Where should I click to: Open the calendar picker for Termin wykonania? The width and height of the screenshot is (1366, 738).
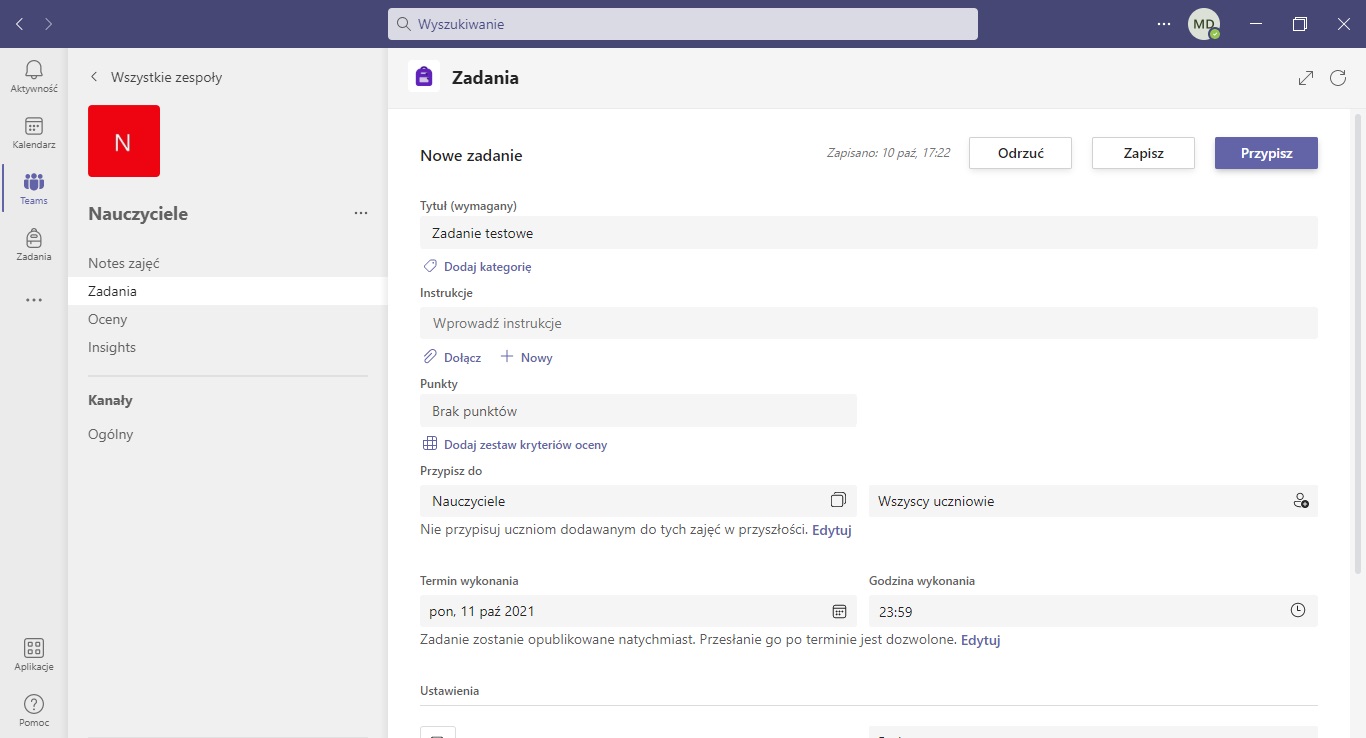[x=839, y=611]
